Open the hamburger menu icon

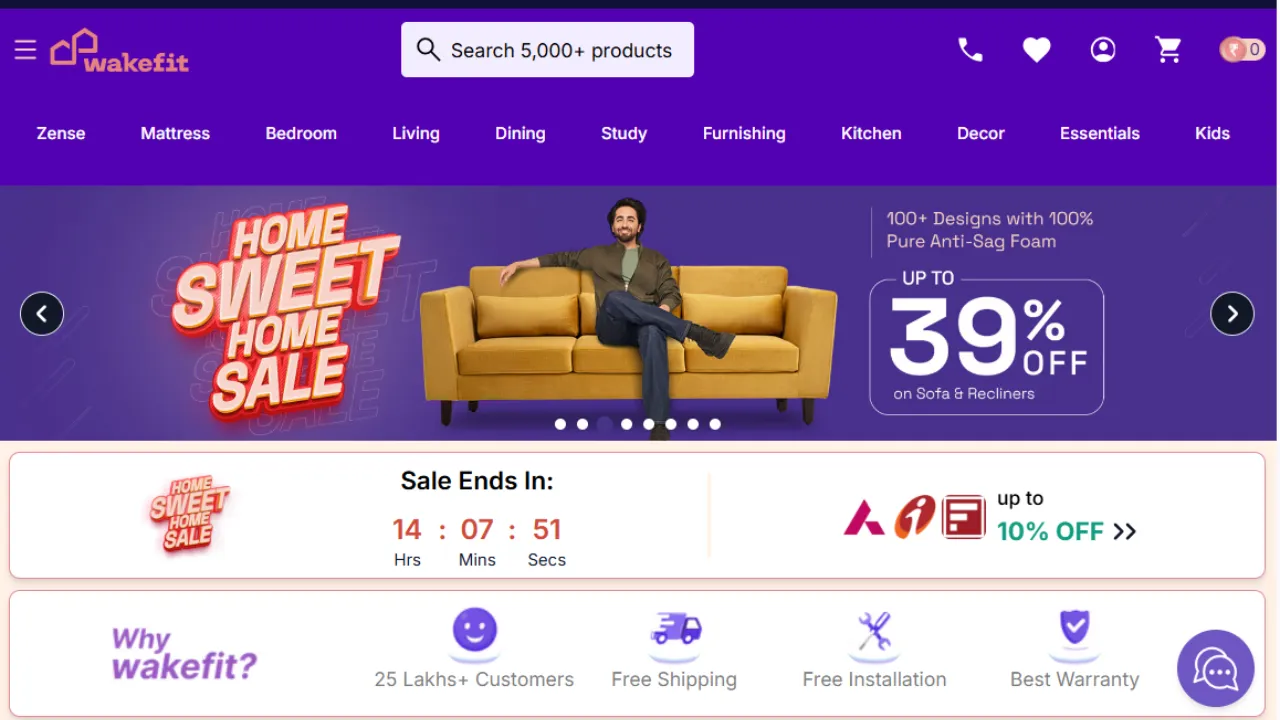pos(25,50)
